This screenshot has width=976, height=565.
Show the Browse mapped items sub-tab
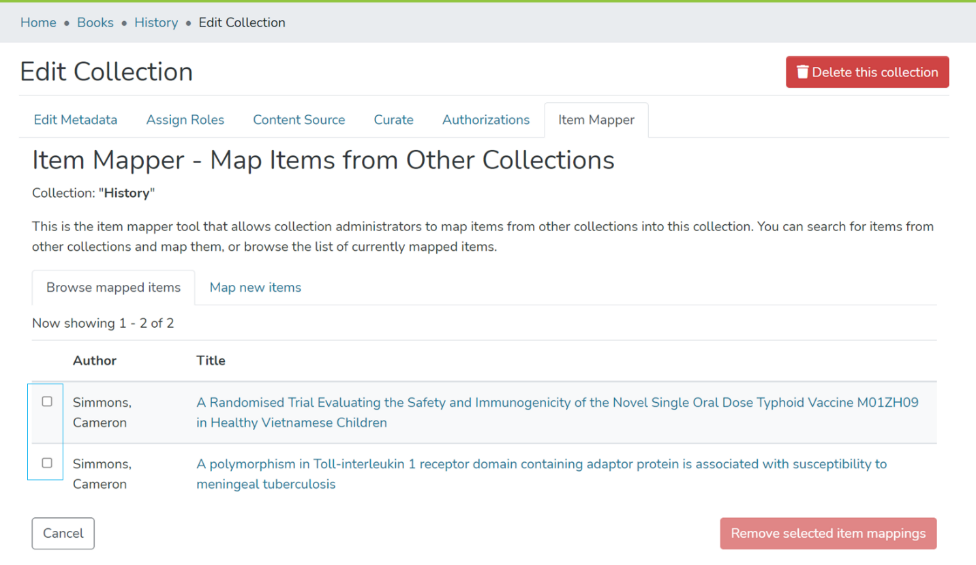(x=113, y=288)
